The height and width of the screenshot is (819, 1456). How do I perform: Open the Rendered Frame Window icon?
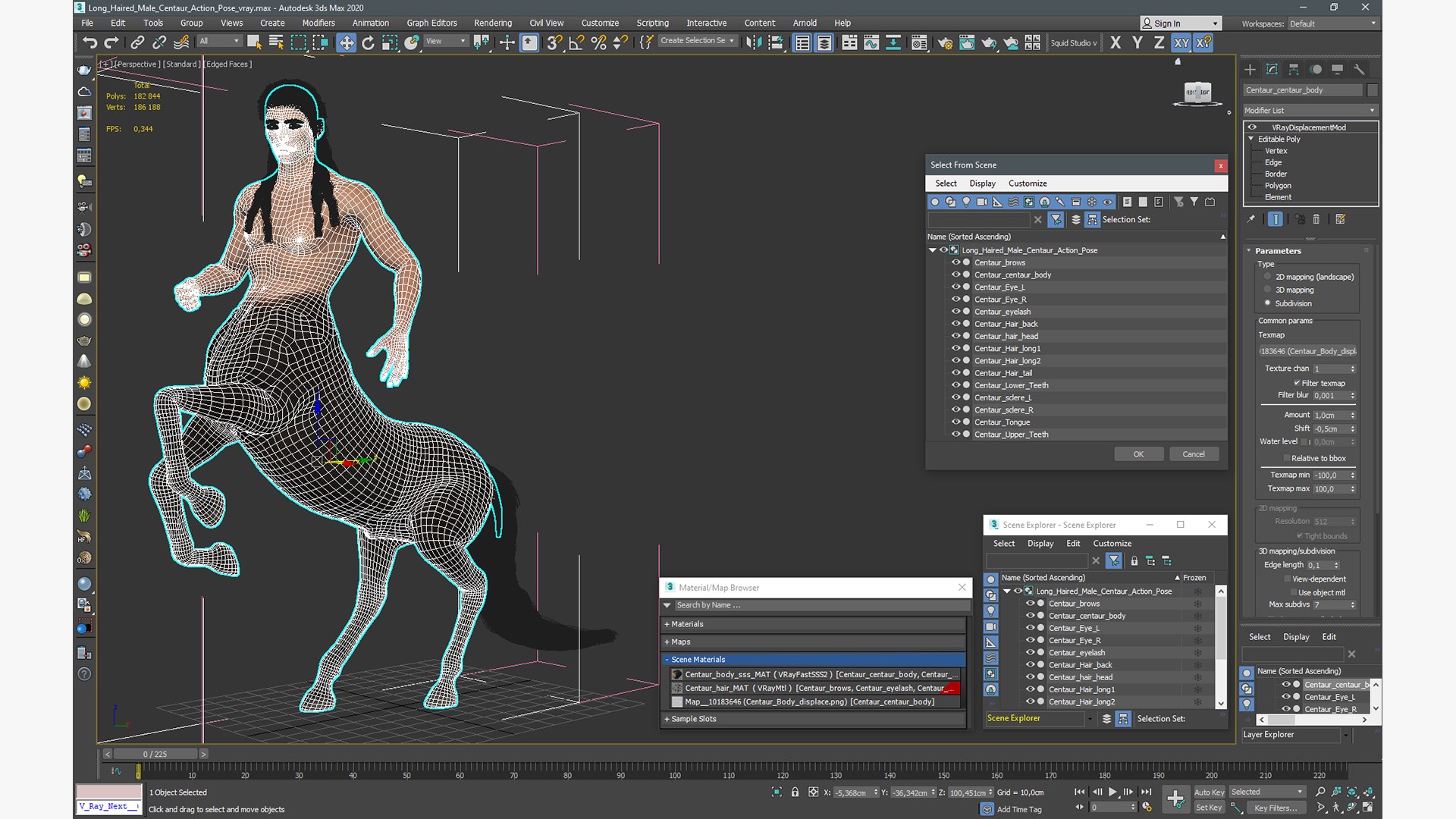coord(967,42)
